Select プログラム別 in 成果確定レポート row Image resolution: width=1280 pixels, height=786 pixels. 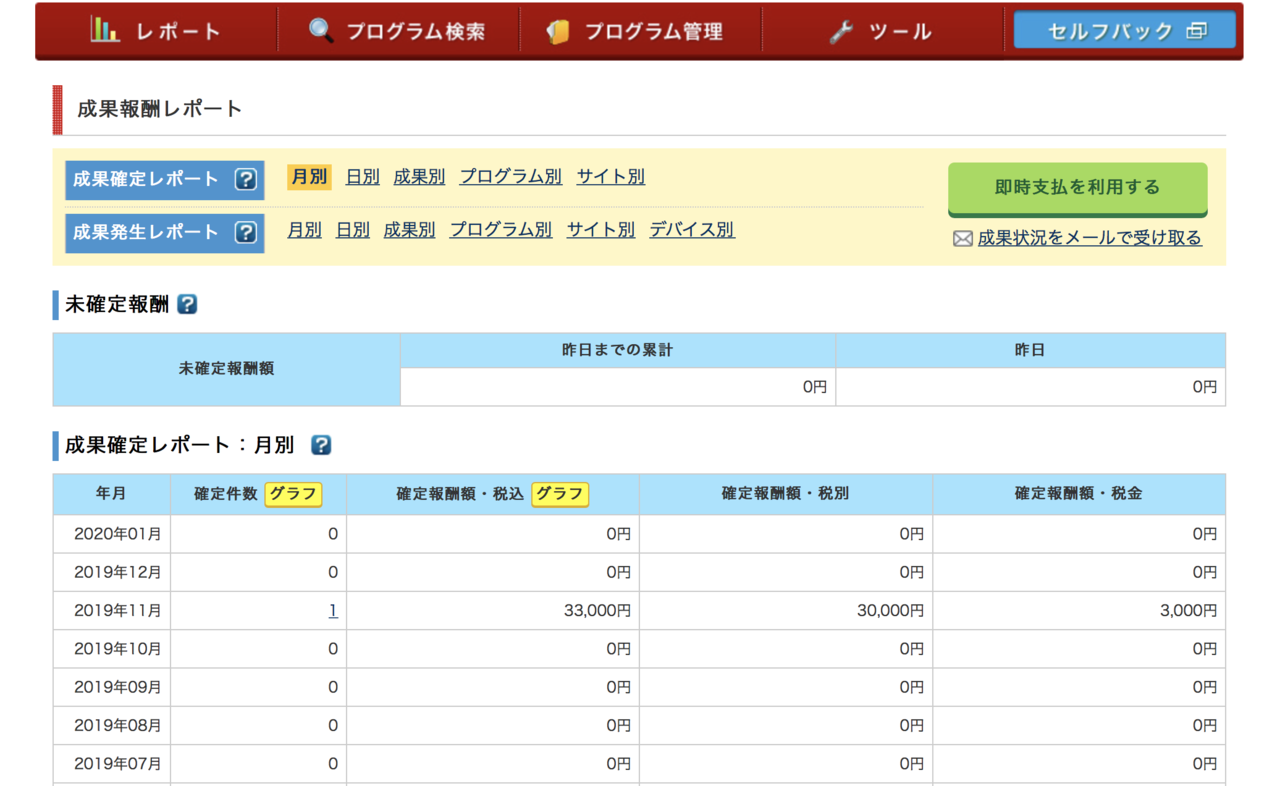click(511, 177)
